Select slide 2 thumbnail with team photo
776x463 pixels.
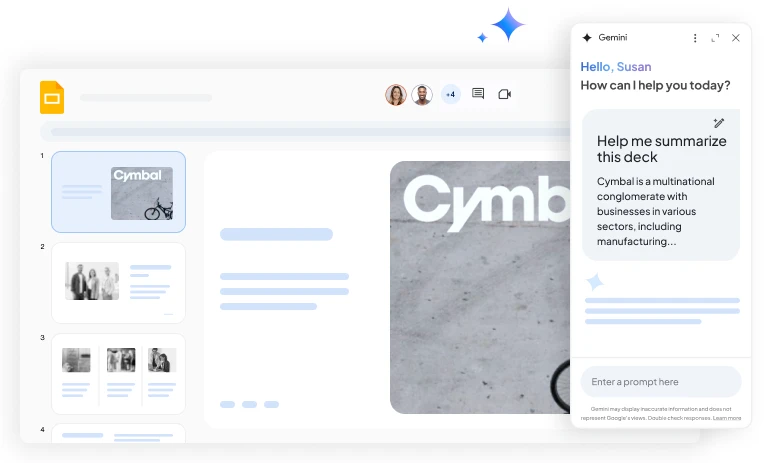pos(118,283)
